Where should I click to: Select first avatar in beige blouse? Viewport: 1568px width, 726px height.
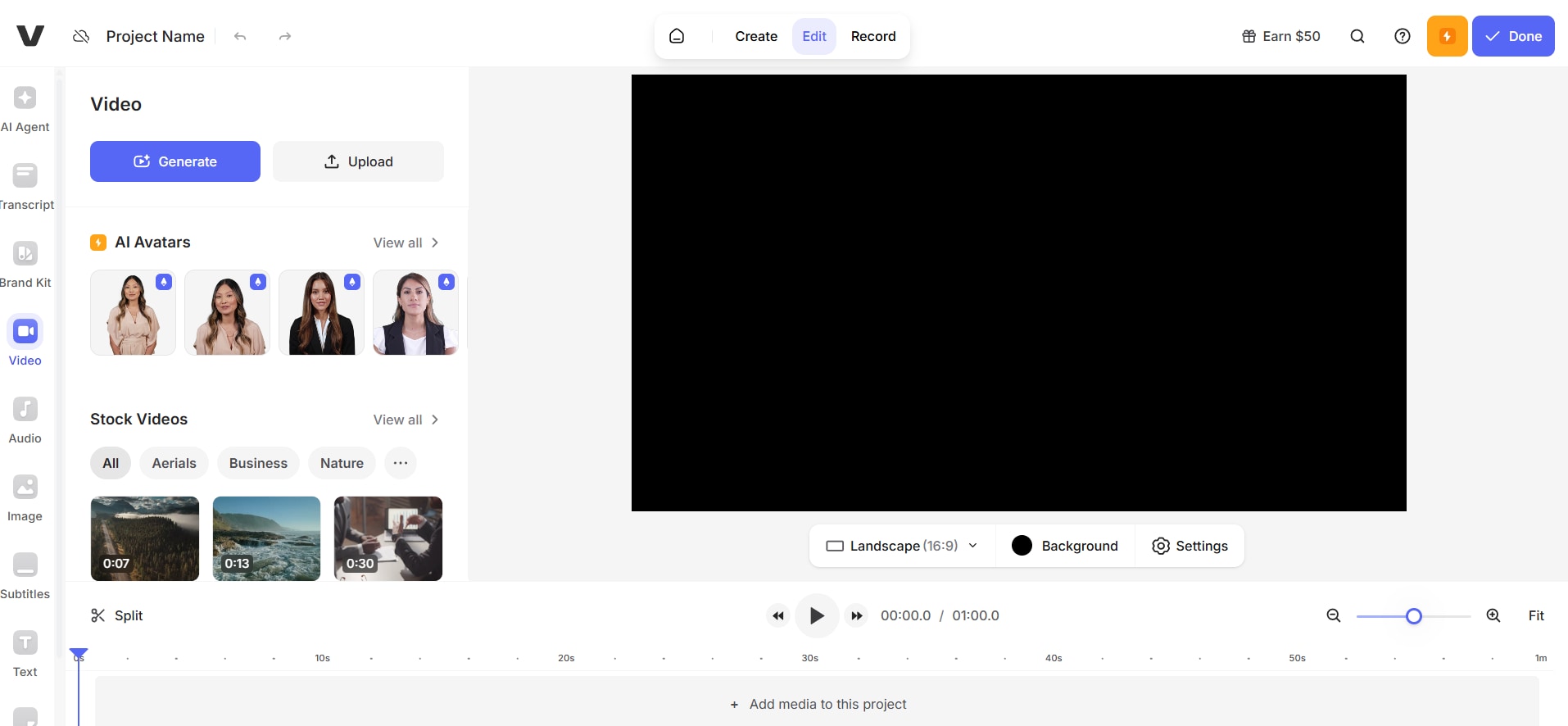click(x=133, y=312)
